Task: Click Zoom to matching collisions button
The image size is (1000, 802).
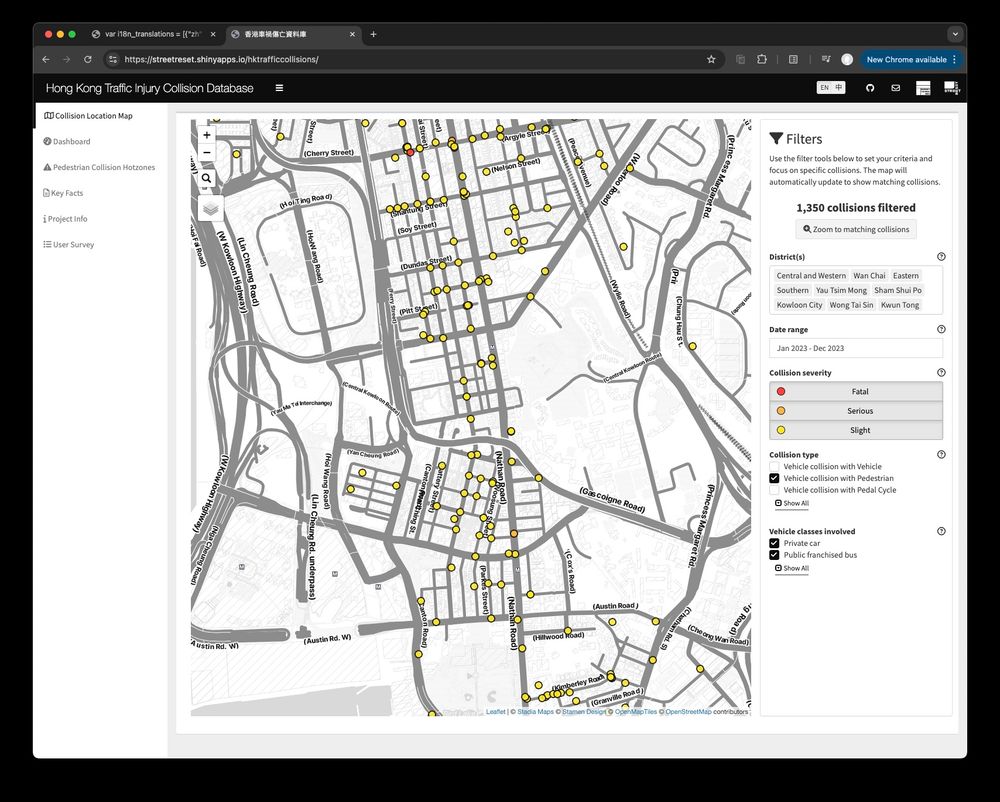Action: (x=856, y=230)
